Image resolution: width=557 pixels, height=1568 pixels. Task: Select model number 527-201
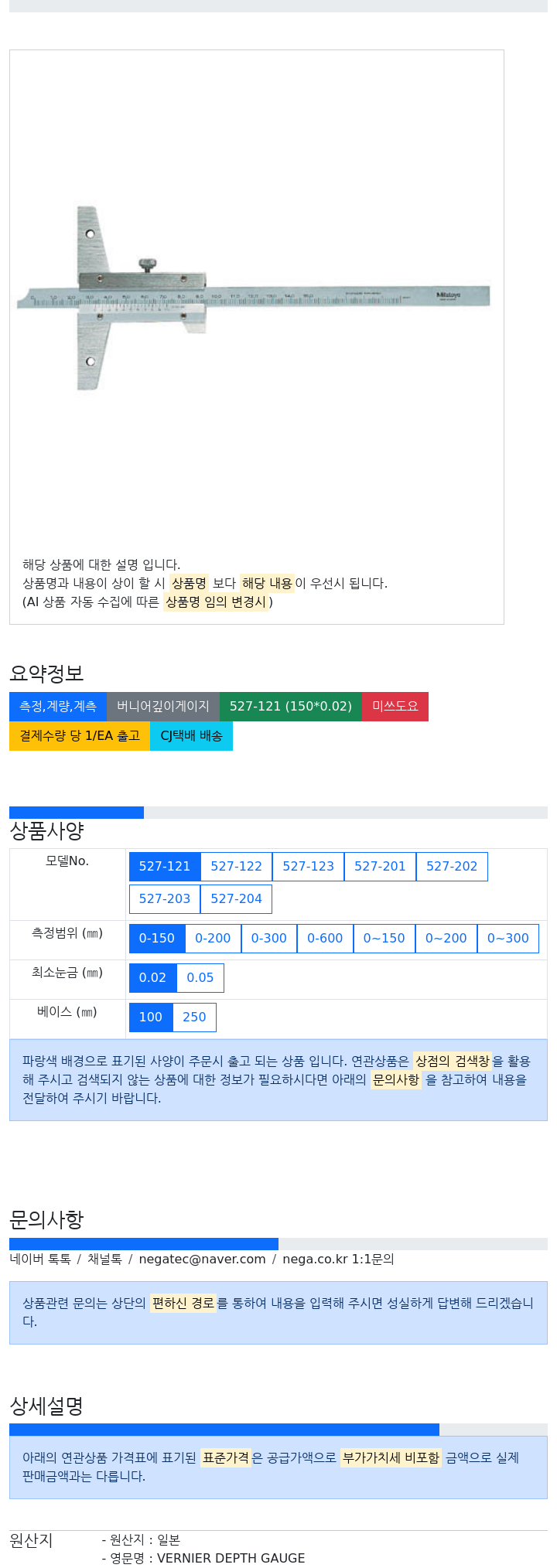click(x=380, y=866)
